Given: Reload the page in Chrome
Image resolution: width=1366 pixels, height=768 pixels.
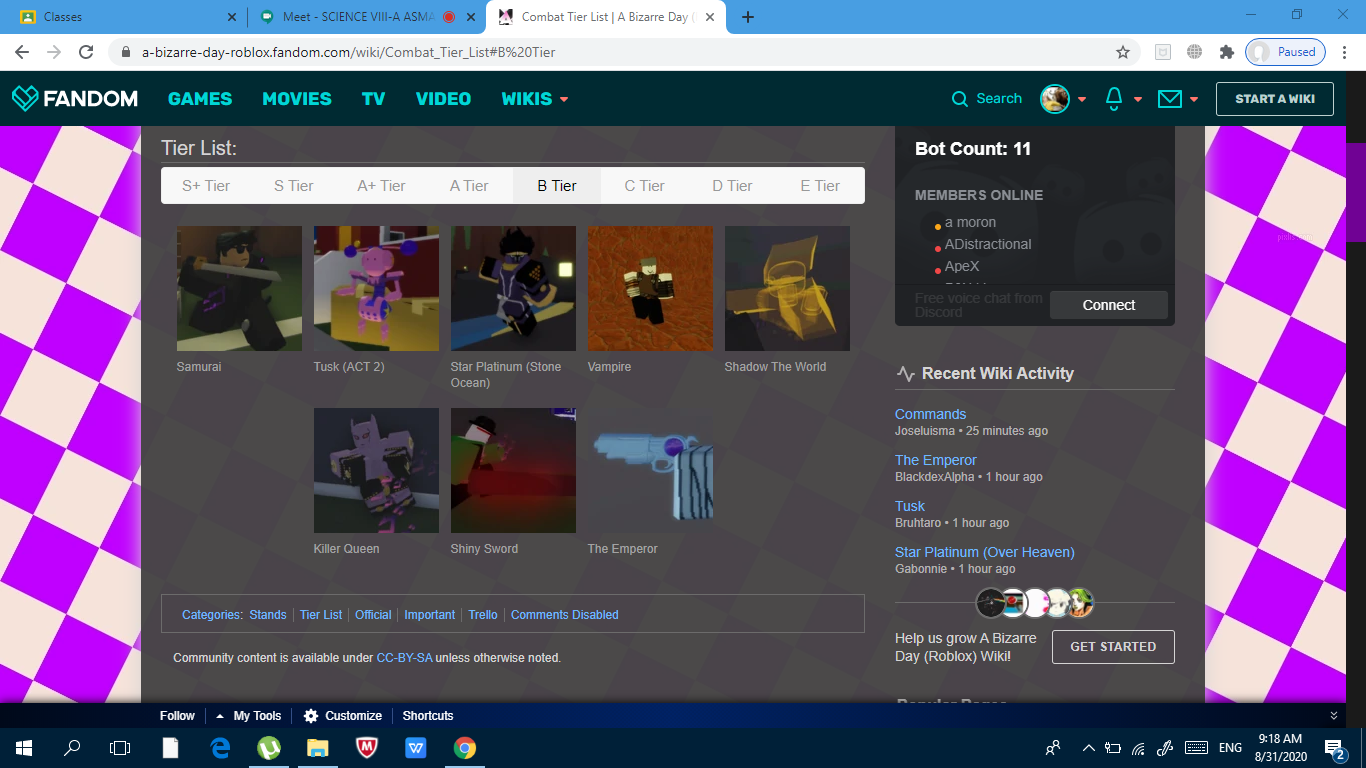Looking at the screenshot, I should 86,52.
